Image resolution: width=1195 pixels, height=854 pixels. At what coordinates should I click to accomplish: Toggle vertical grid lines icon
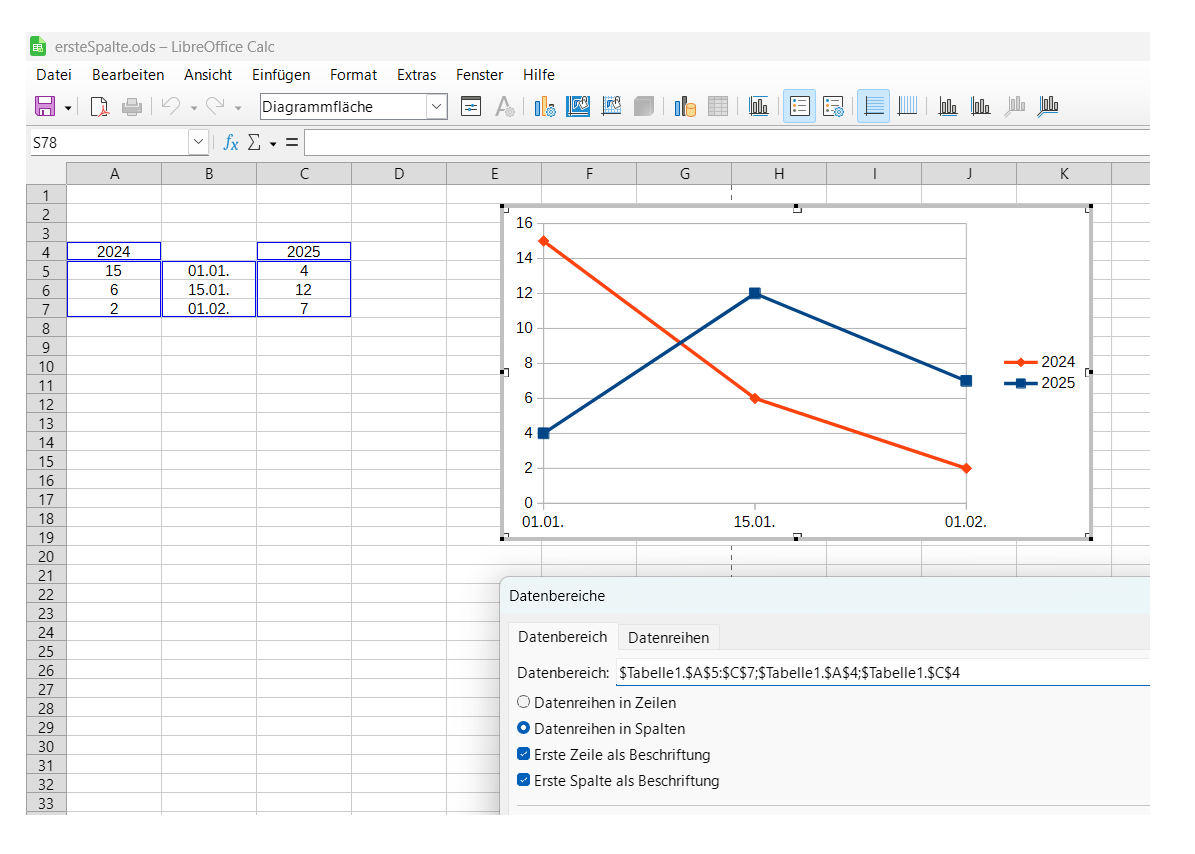click(x=907, y=106)
